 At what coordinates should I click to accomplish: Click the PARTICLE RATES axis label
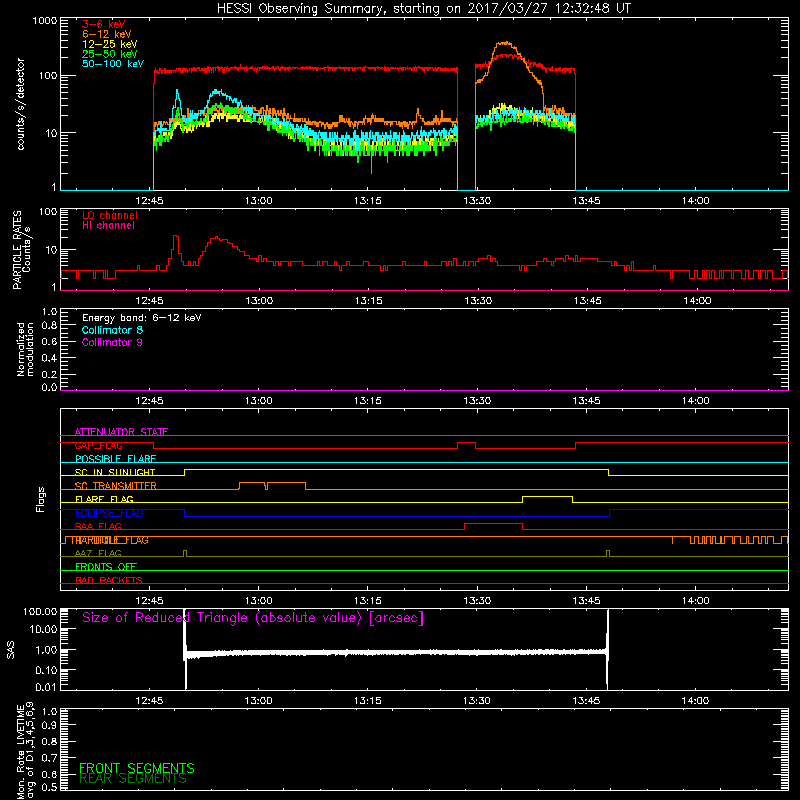(21, 249)
